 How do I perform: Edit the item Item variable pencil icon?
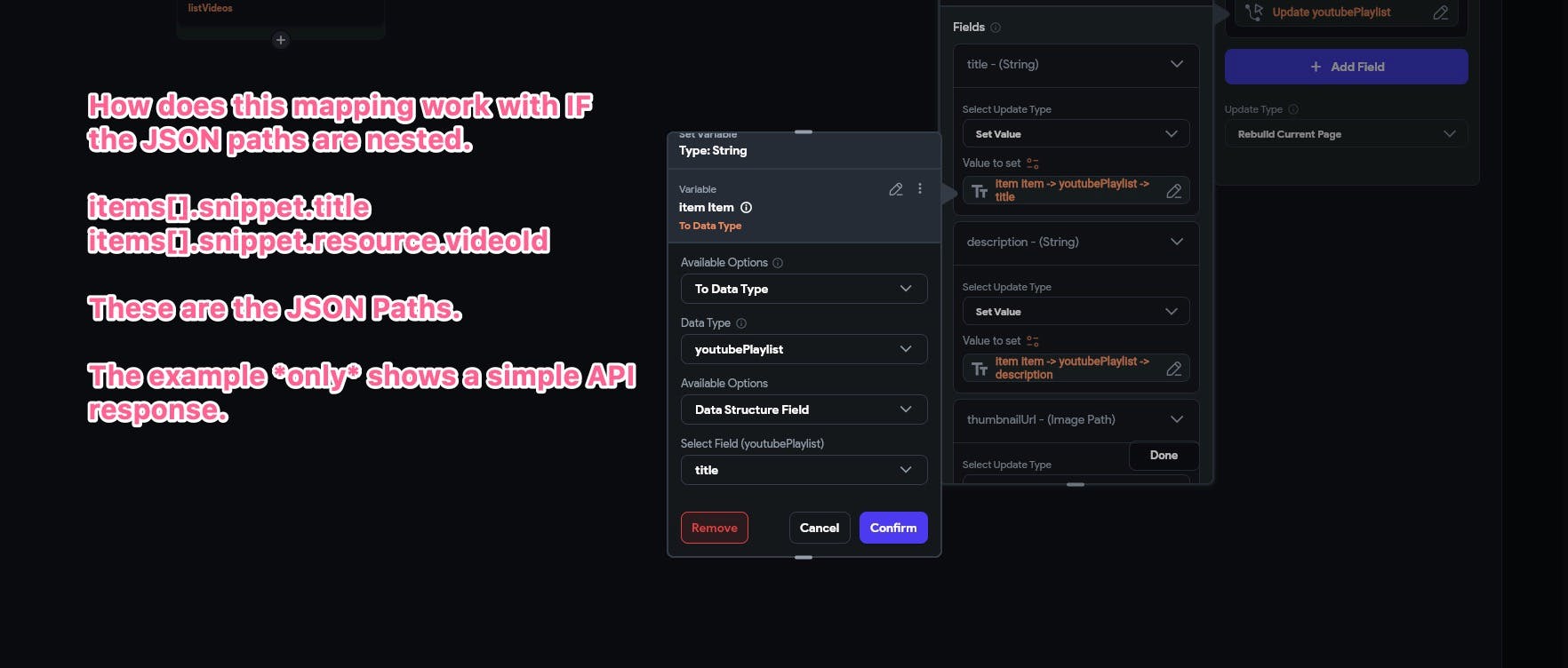click(896, 189)
